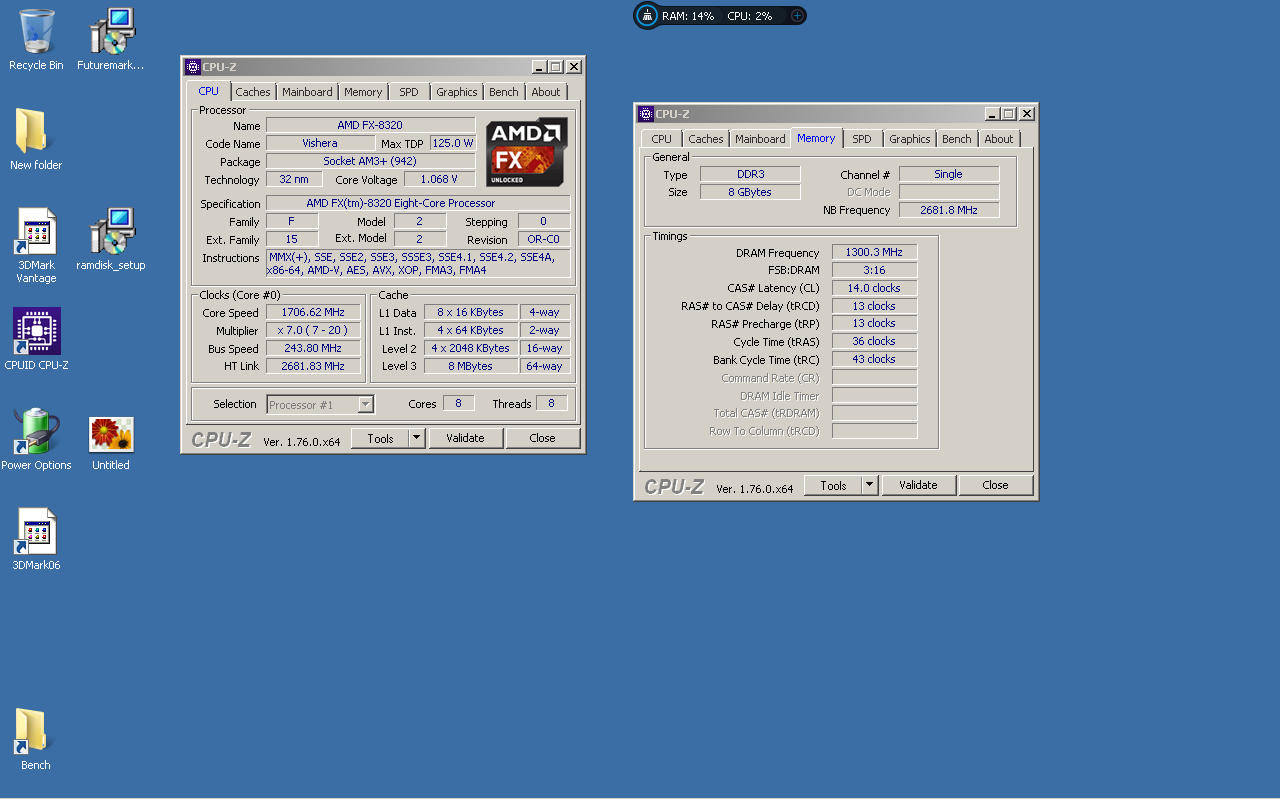Click the empty Command Rate (CR) field
The height and width of the screenshot is (800, 1280).
tap(874, 377)
